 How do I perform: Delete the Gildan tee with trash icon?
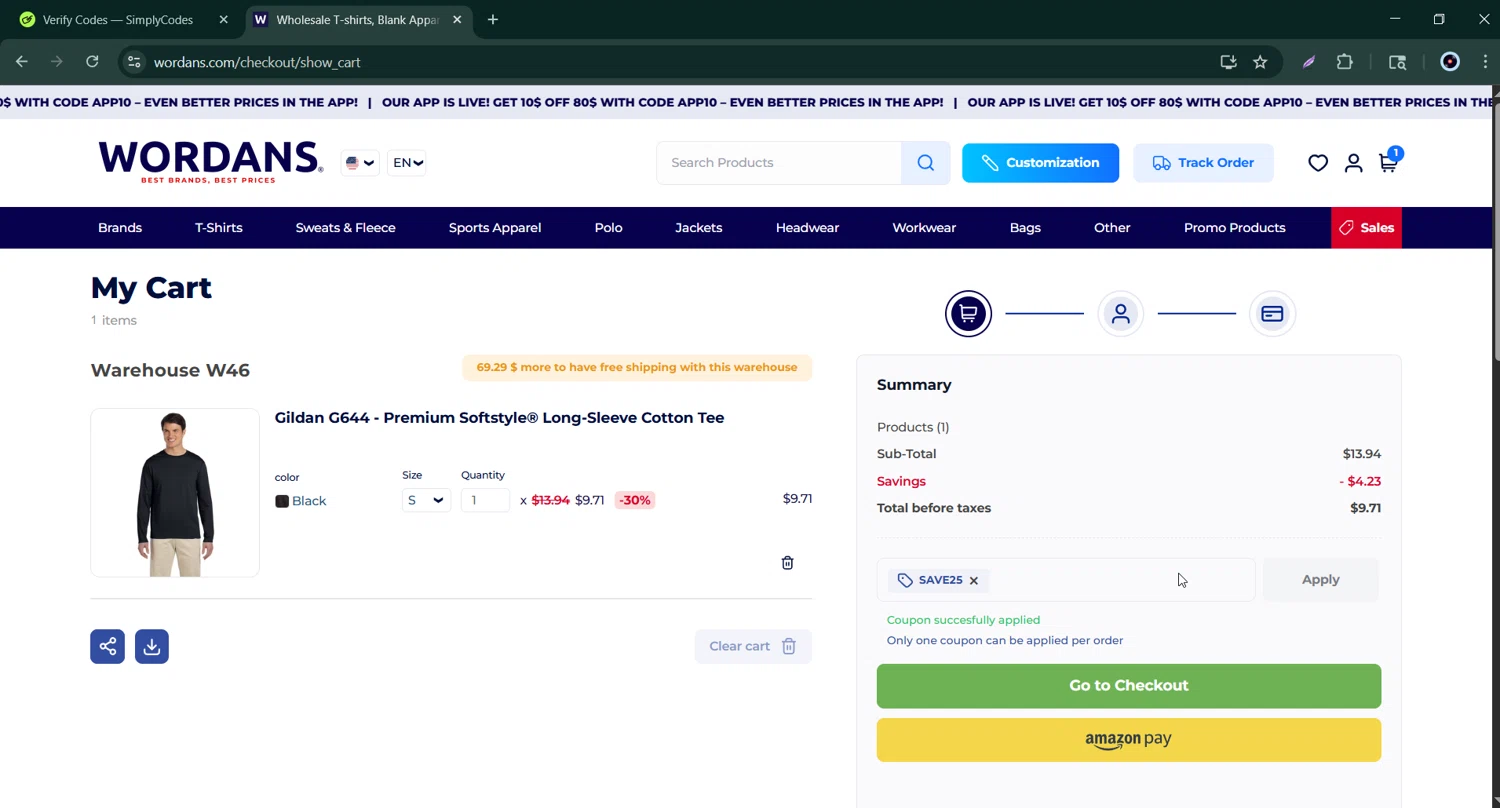coord(787,563)
